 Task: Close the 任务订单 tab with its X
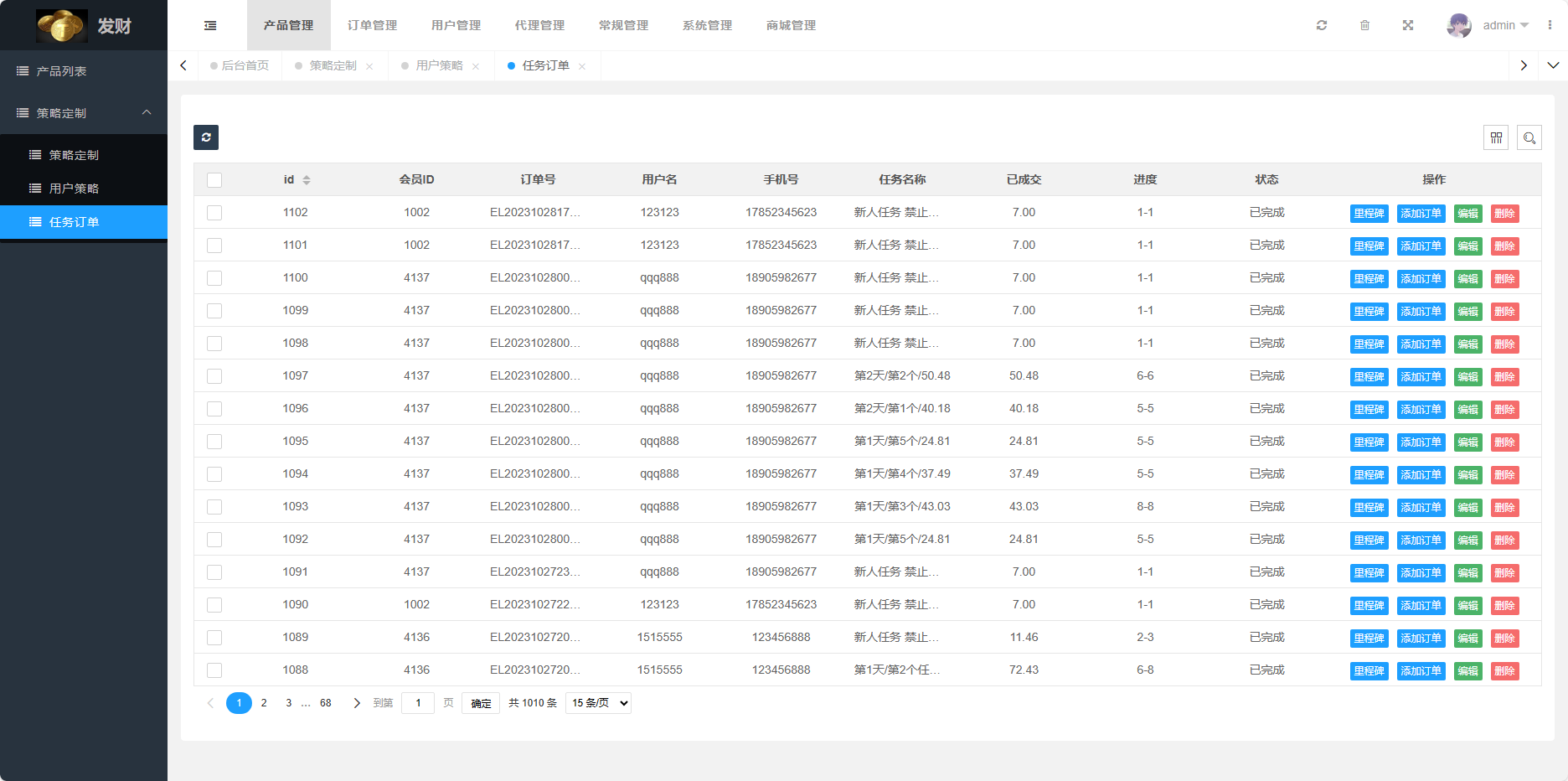pyautogui.click(x=582, y=66)
